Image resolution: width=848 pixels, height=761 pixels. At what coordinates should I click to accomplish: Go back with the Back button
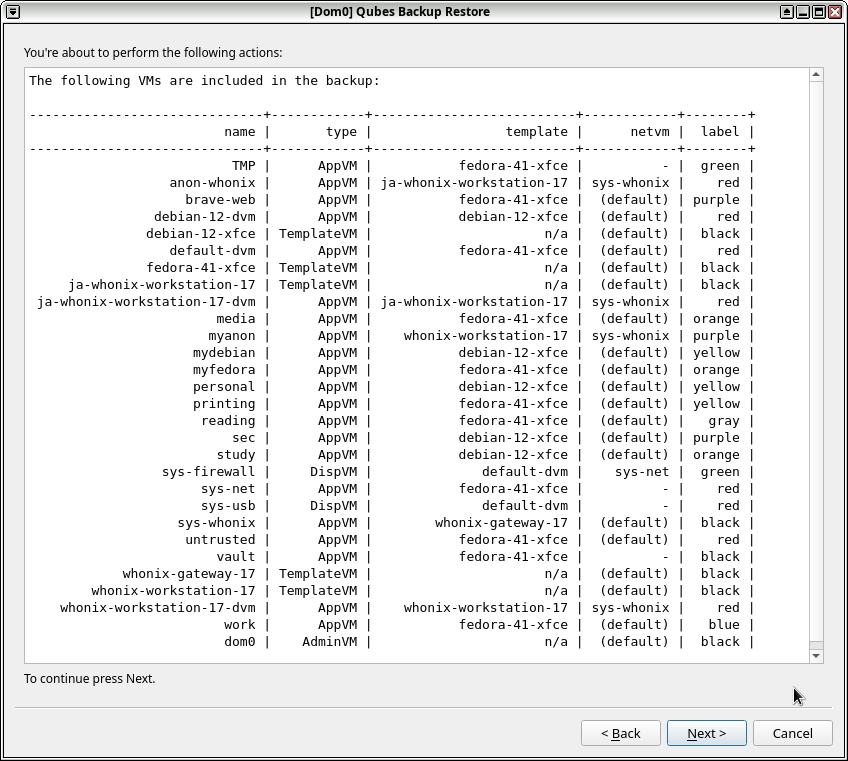[x=620, y=733]
